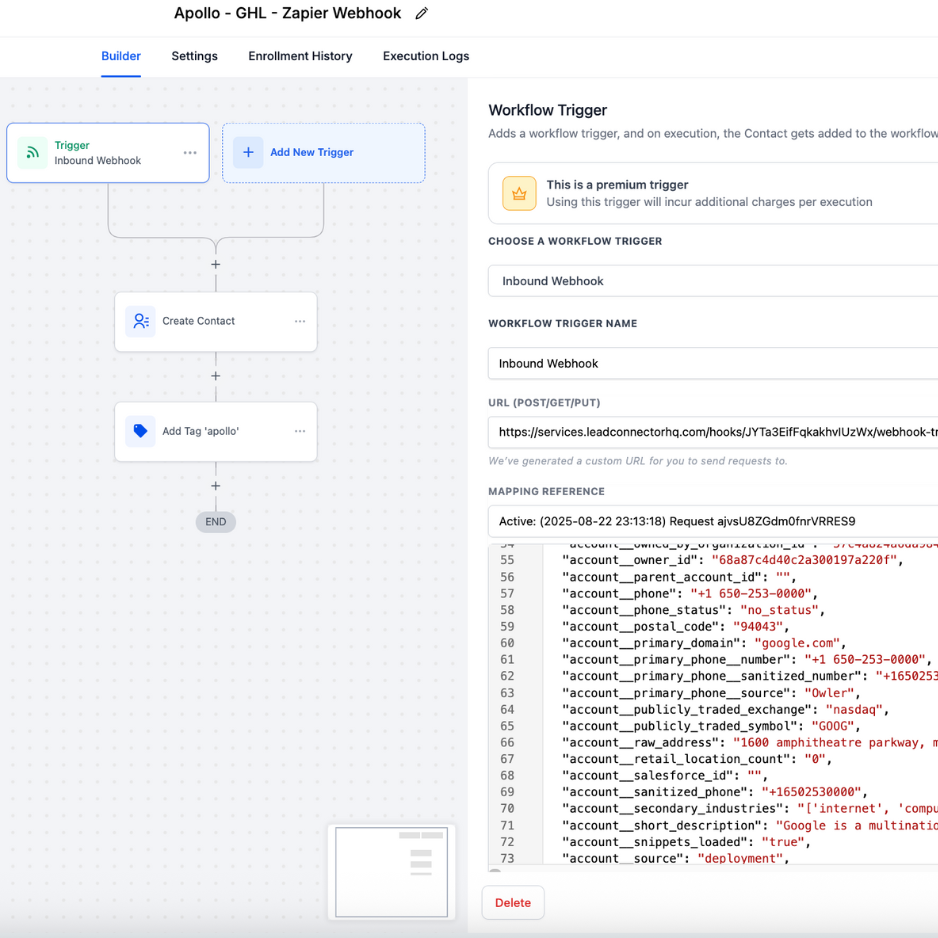Click the Inbound Webhook trigger signal icon
Viewport: 938px width, 938px height.
(33, 153)
